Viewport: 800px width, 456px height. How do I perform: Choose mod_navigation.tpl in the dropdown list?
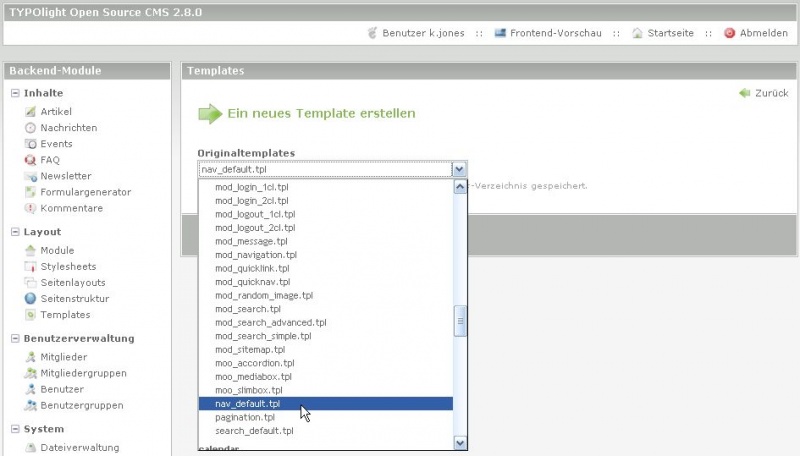[256, 255]
